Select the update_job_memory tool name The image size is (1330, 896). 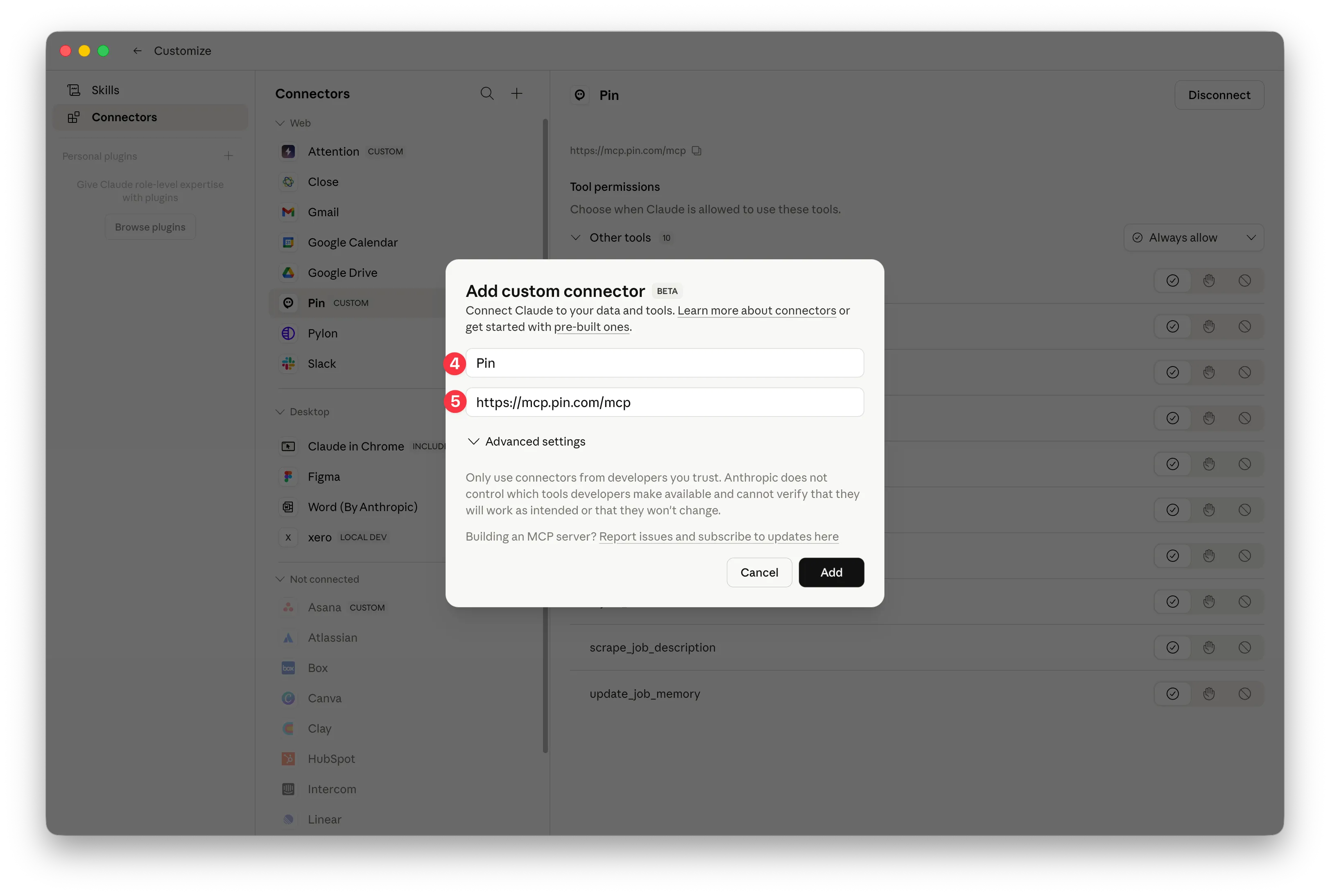pyautogui.click(x=645, y=694)
